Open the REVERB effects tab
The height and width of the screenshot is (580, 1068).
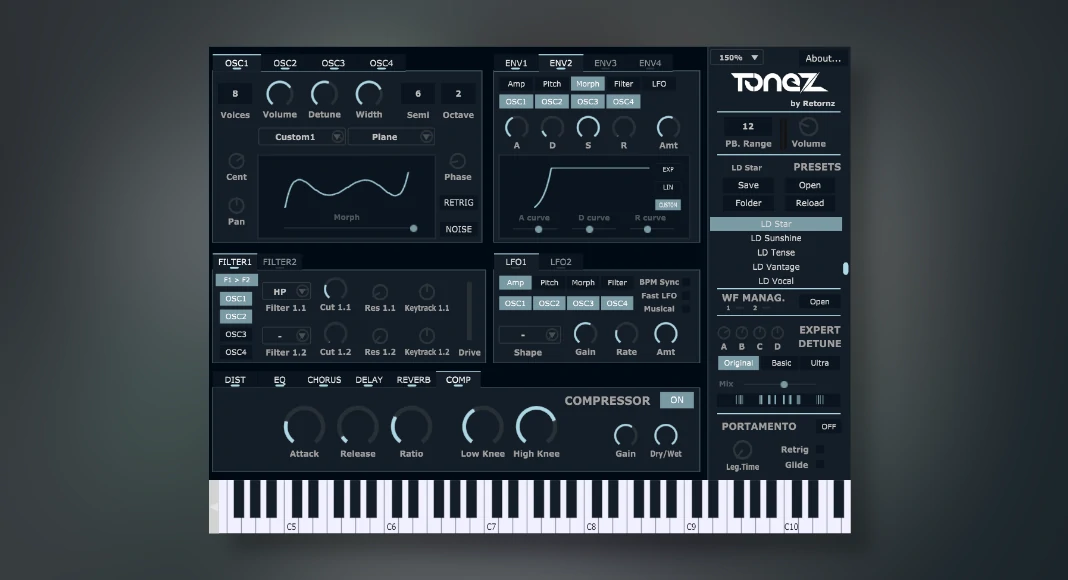[413, 380]
